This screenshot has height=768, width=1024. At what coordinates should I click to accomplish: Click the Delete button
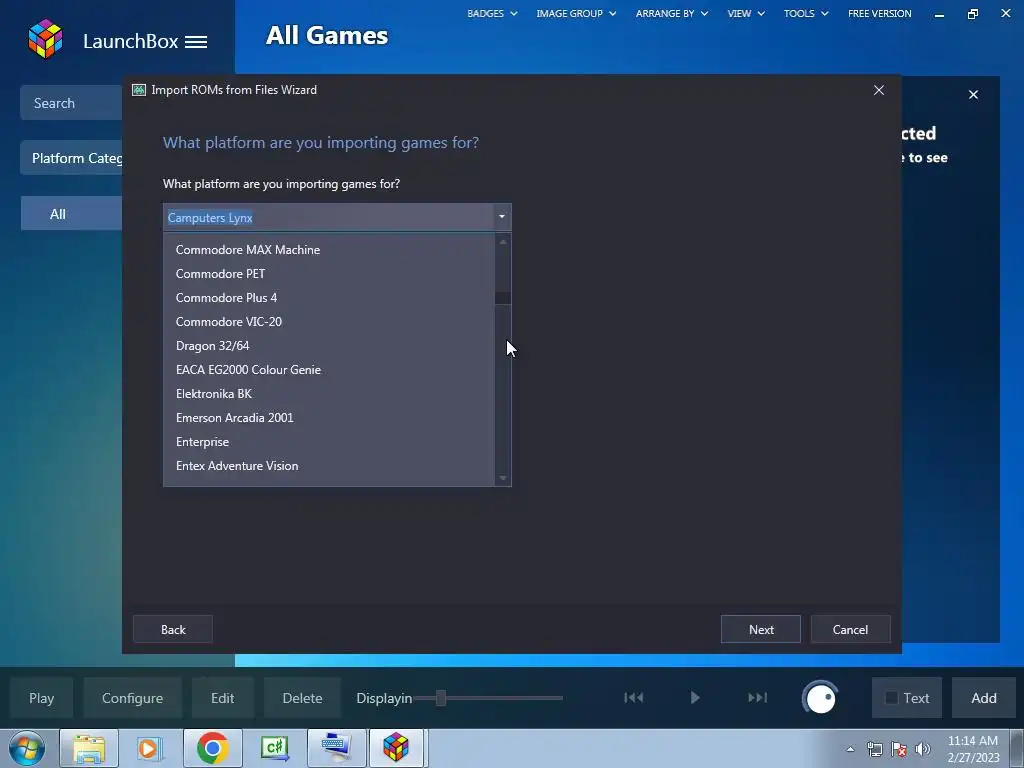(x=302, y=698)
